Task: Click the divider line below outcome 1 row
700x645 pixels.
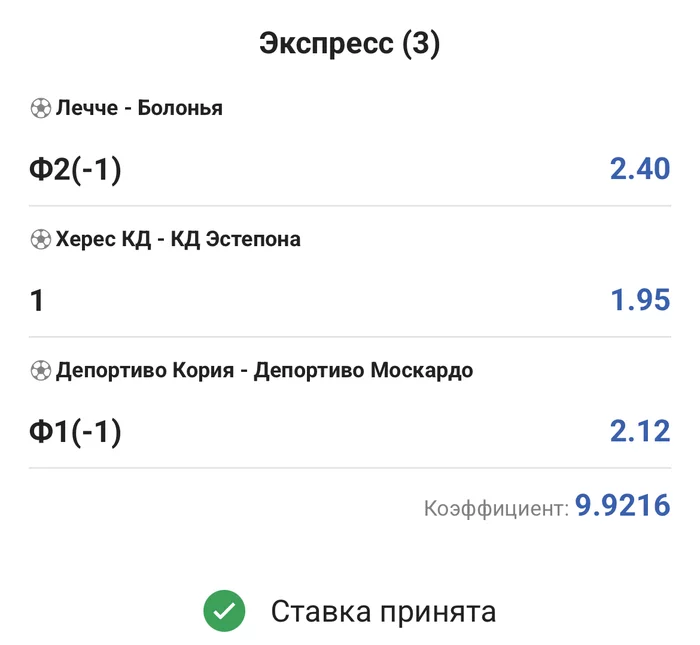Action: click(x=349, y=337)
